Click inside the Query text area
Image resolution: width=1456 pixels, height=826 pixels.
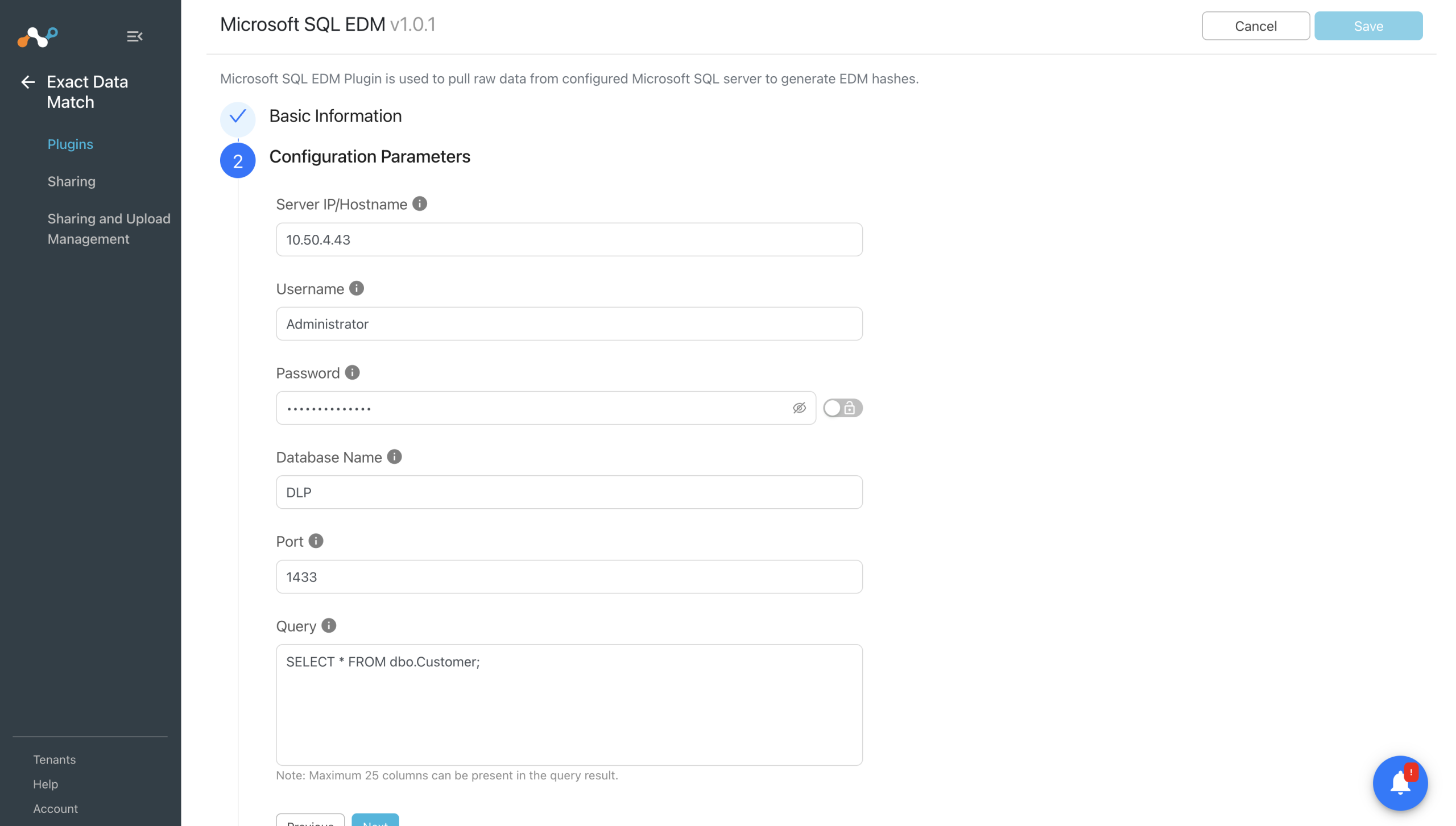point(569,705)
